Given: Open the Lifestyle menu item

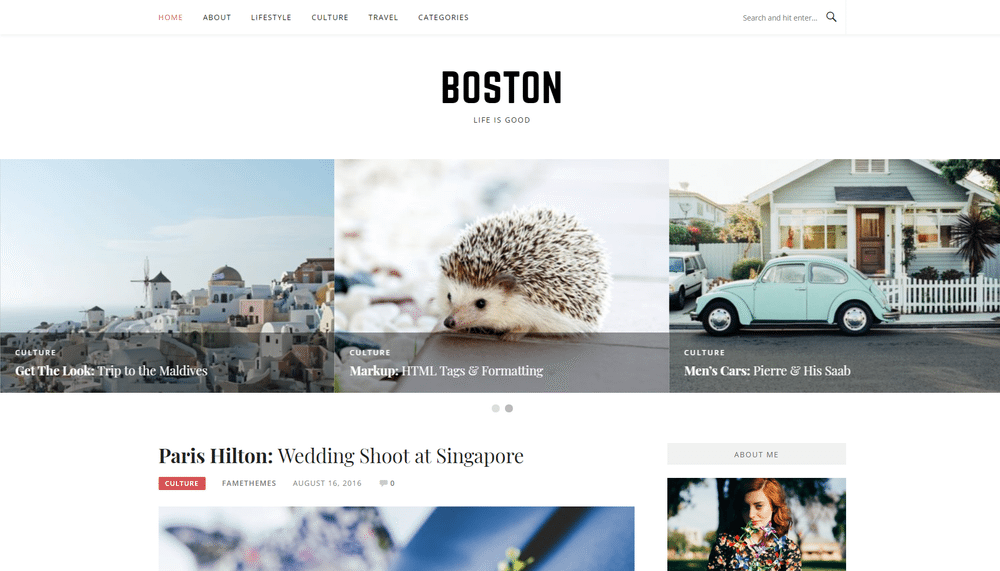Looking at the screenshot, I should (271, 17).
